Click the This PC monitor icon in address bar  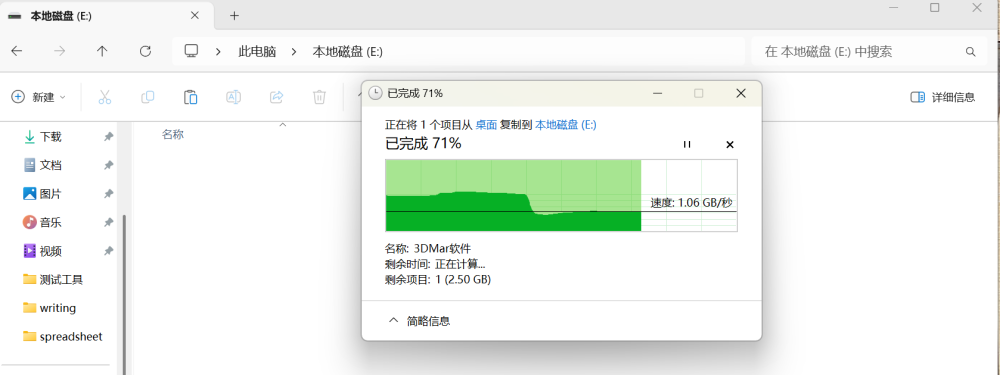[191, 51]
